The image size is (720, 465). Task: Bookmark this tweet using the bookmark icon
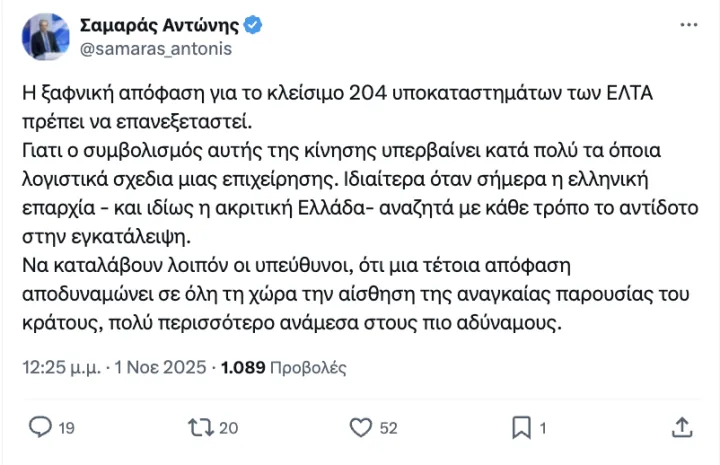click(521, 427)
